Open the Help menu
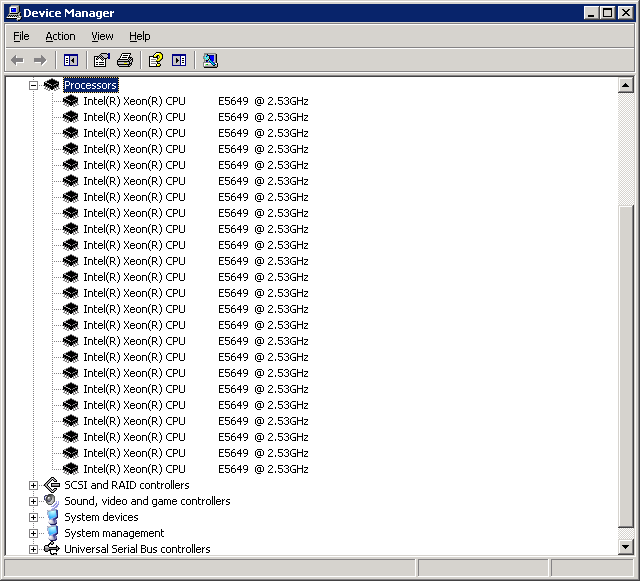Screen dimensions: 640x581 [x=140, y=36]
